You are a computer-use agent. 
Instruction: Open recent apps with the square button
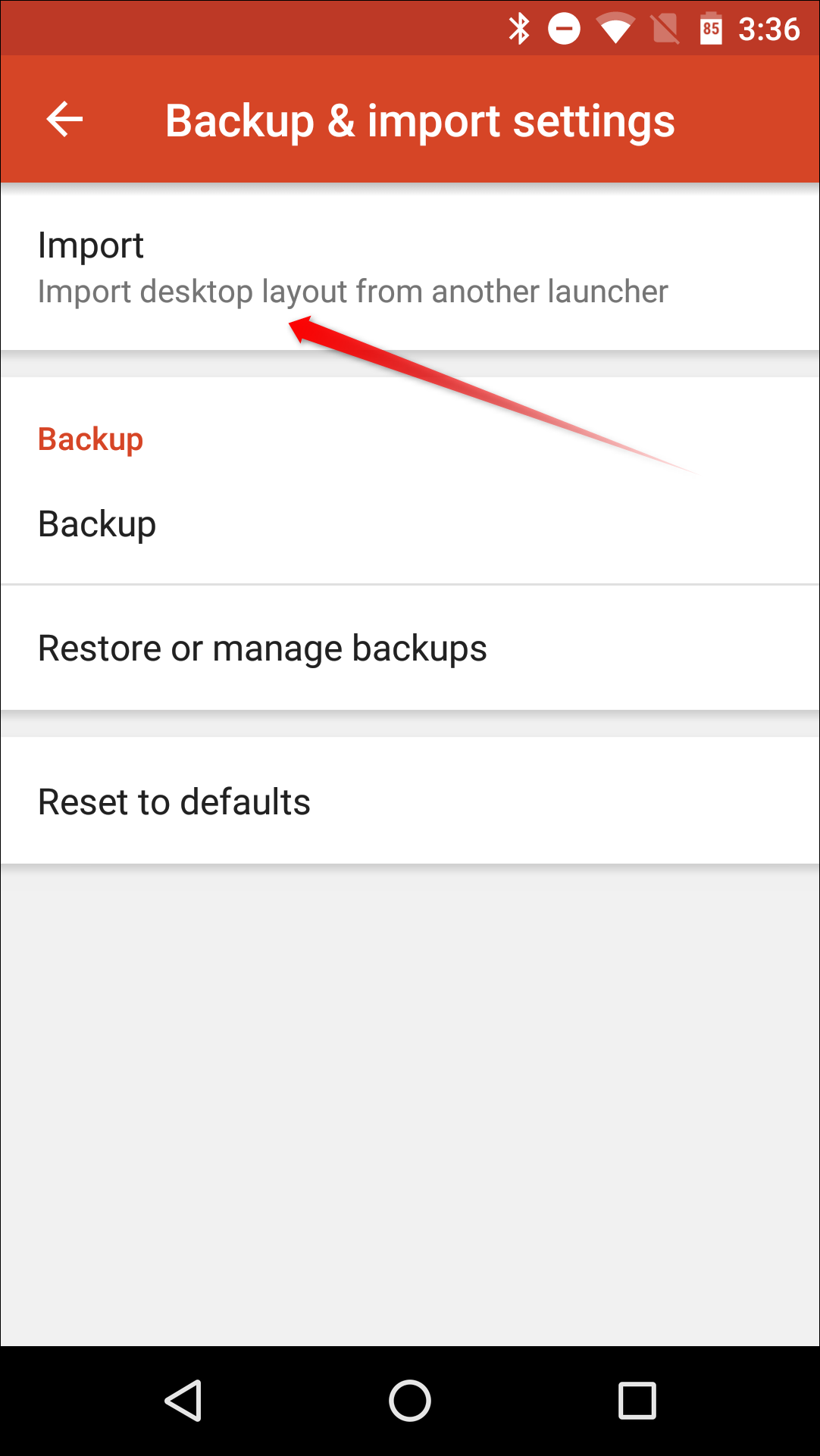[637, 1400]
